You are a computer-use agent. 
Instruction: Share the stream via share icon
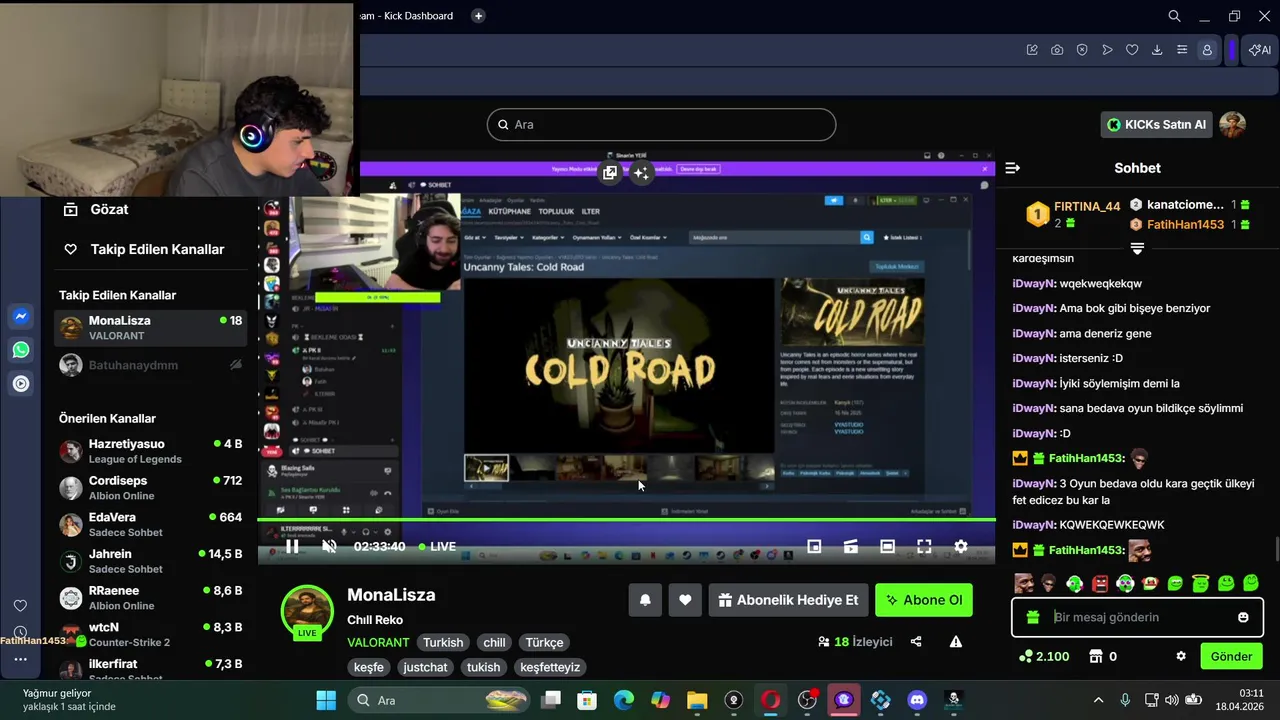(x=916, y=642)
